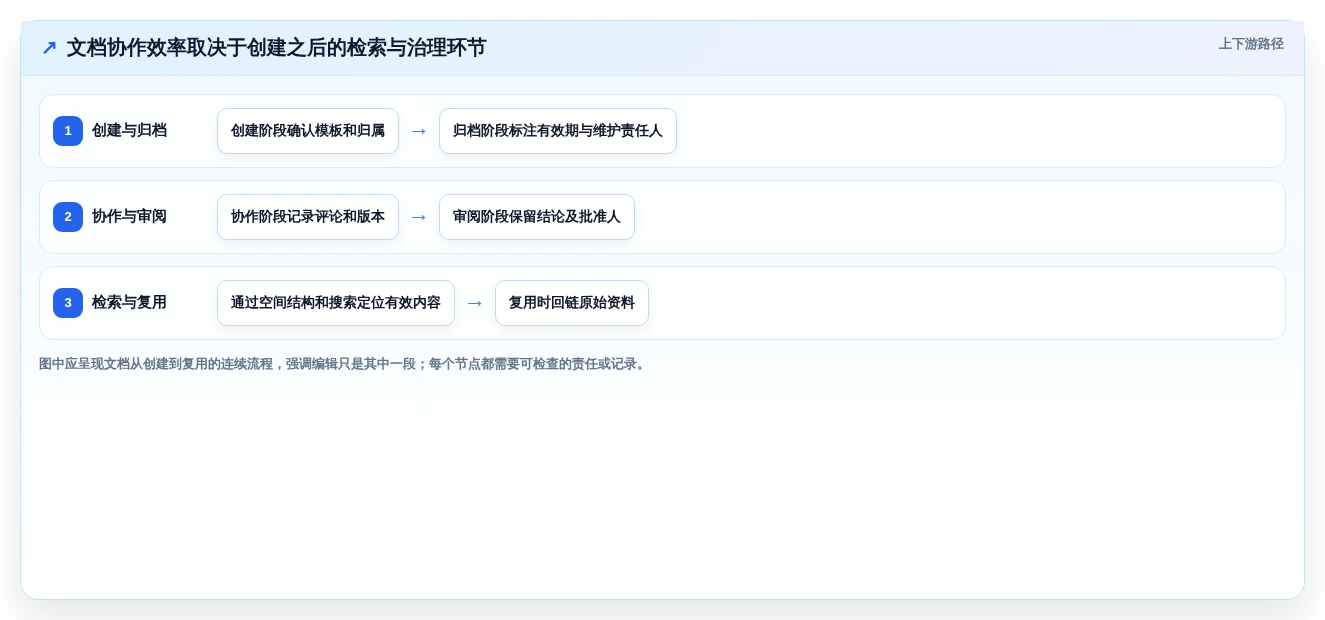Click the 检索与复用 stage label
The height and width of the screenshot is (620, 1325).
tap(129, 303)
